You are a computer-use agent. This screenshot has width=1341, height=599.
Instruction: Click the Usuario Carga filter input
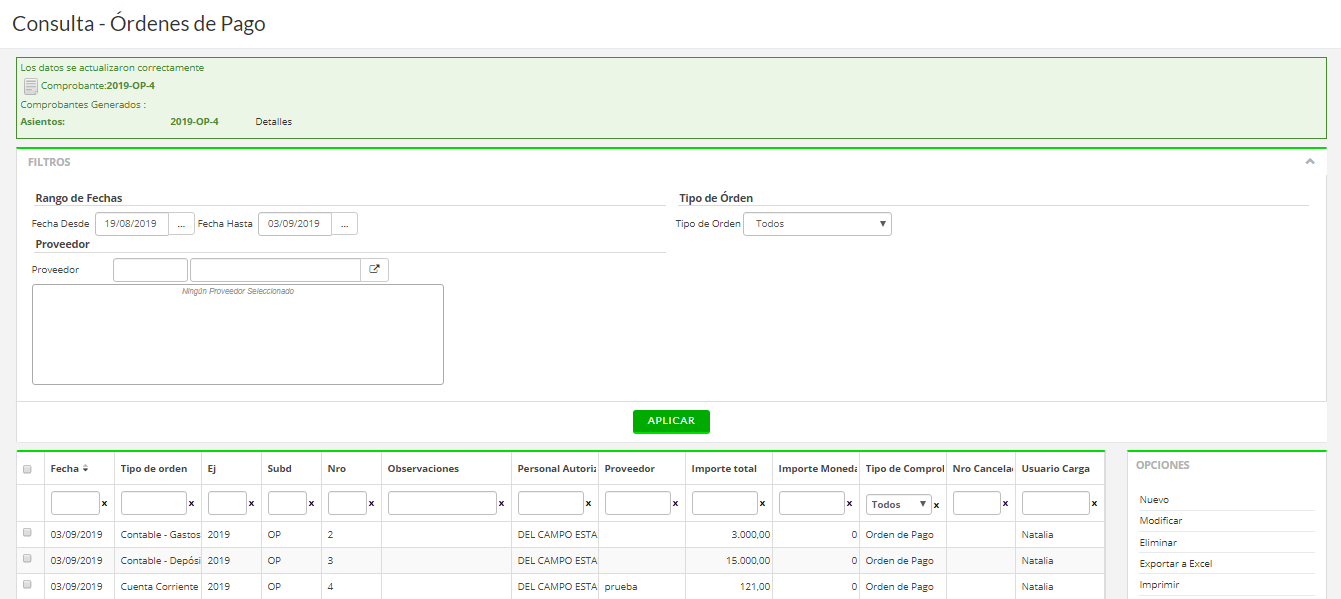point(1056,503)
